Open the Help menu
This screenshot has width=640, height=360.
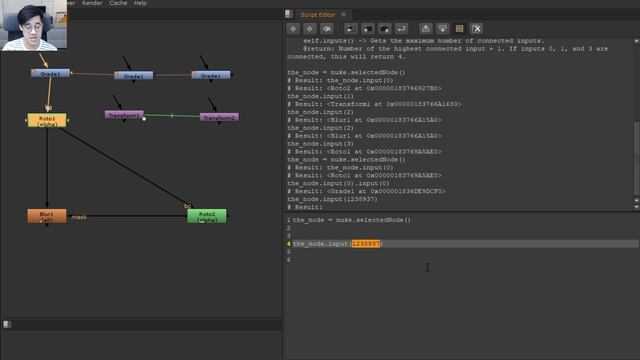click(x=140, y=3)
